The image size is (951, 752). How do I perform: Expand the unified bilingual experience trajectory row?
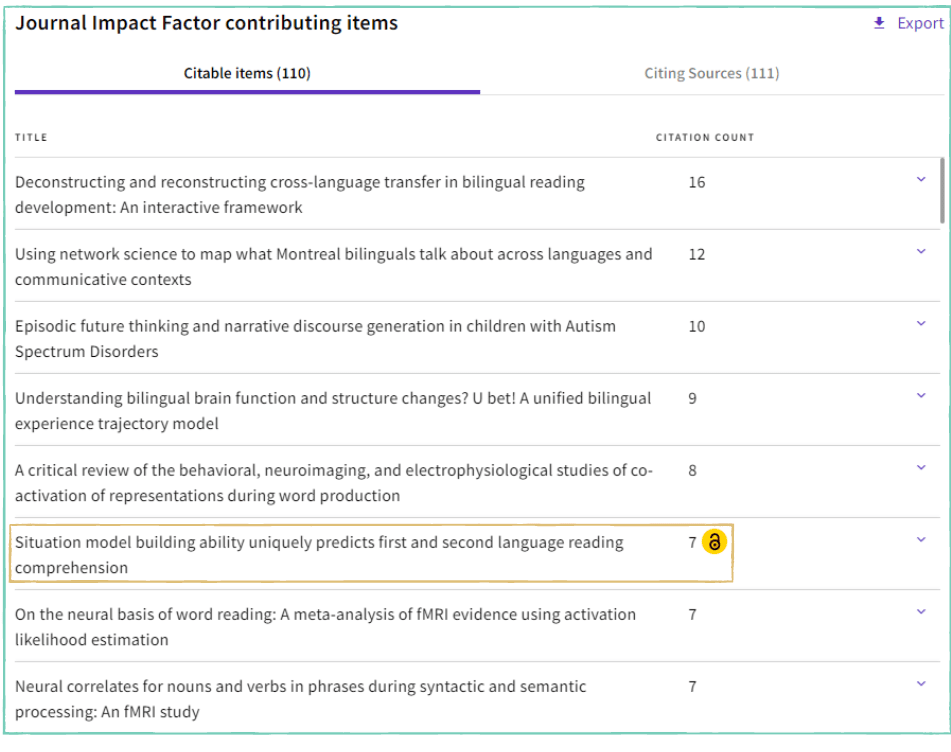pyautogui.click(x=921, y=396)
